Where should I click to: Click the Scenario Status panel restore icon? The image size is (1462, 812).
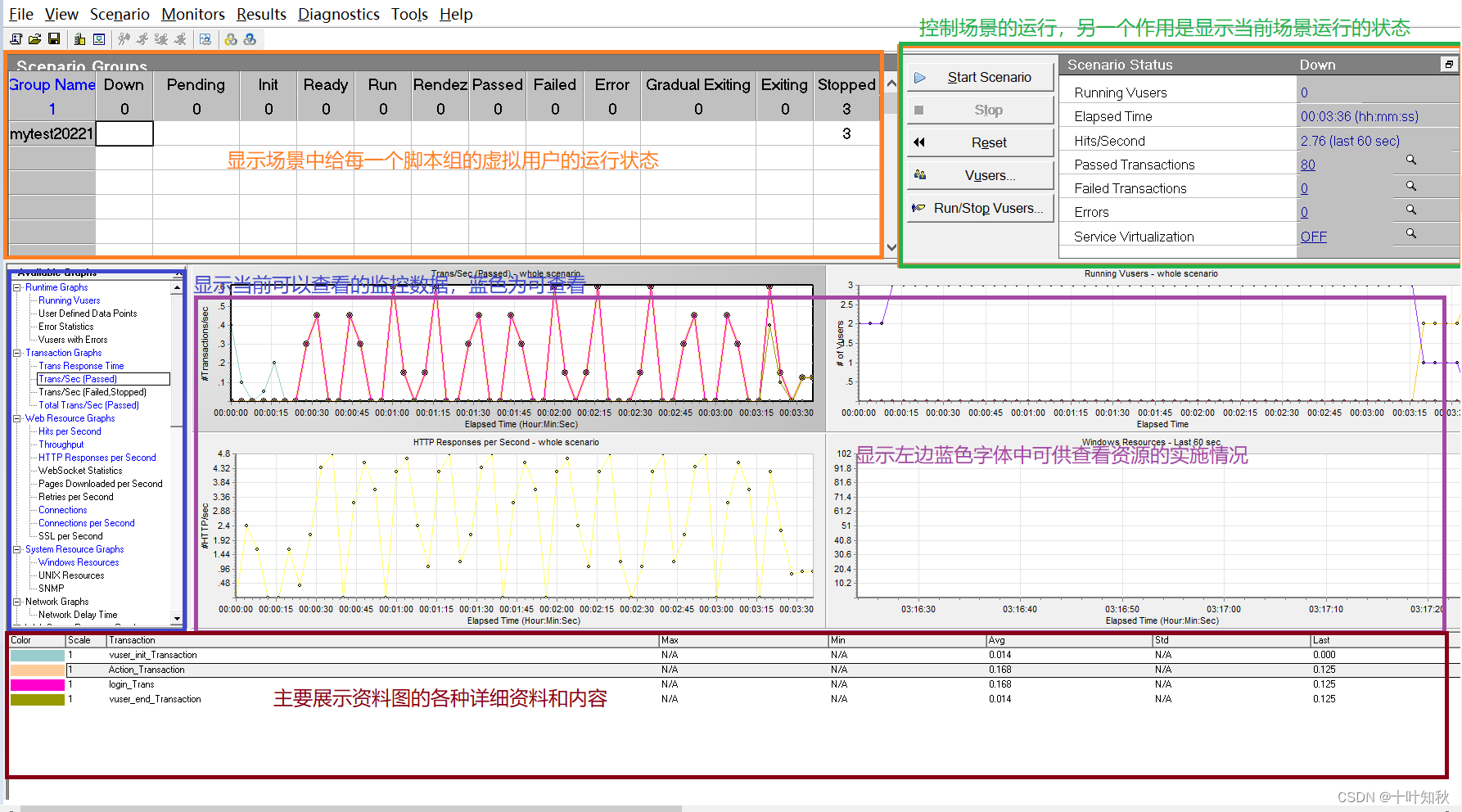coord(1448,65)
